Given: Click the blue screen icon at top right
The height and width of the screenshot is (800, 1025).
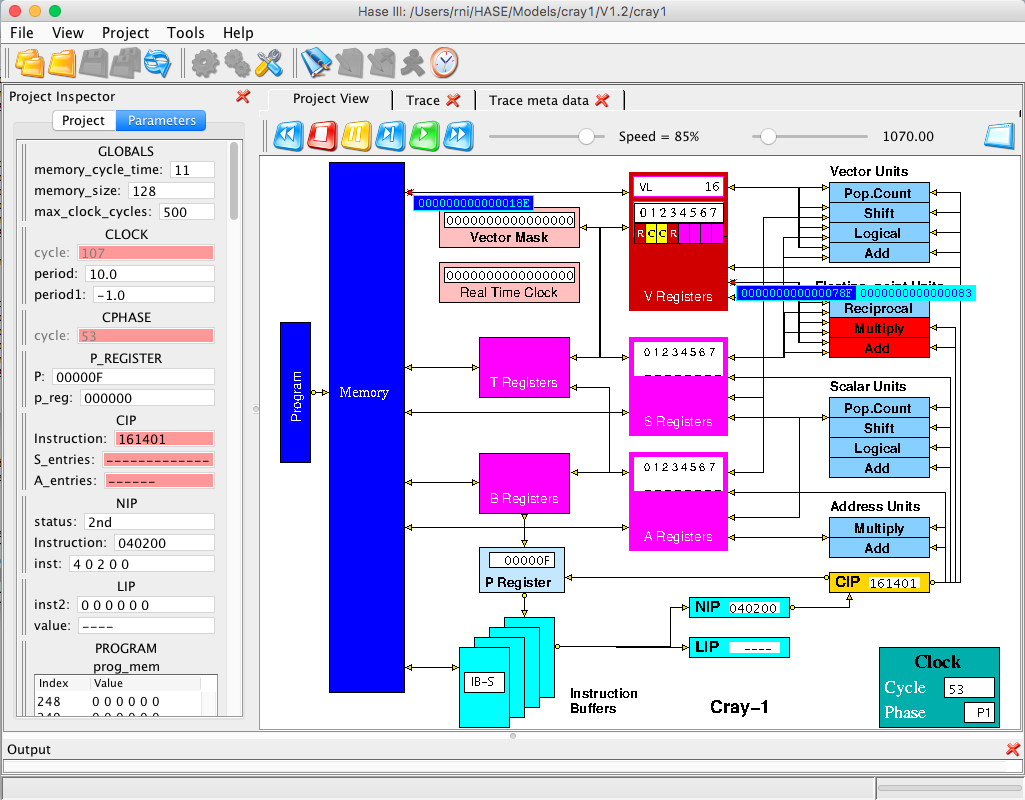Looking at the screenshot, I should (x=1000, y=136).
